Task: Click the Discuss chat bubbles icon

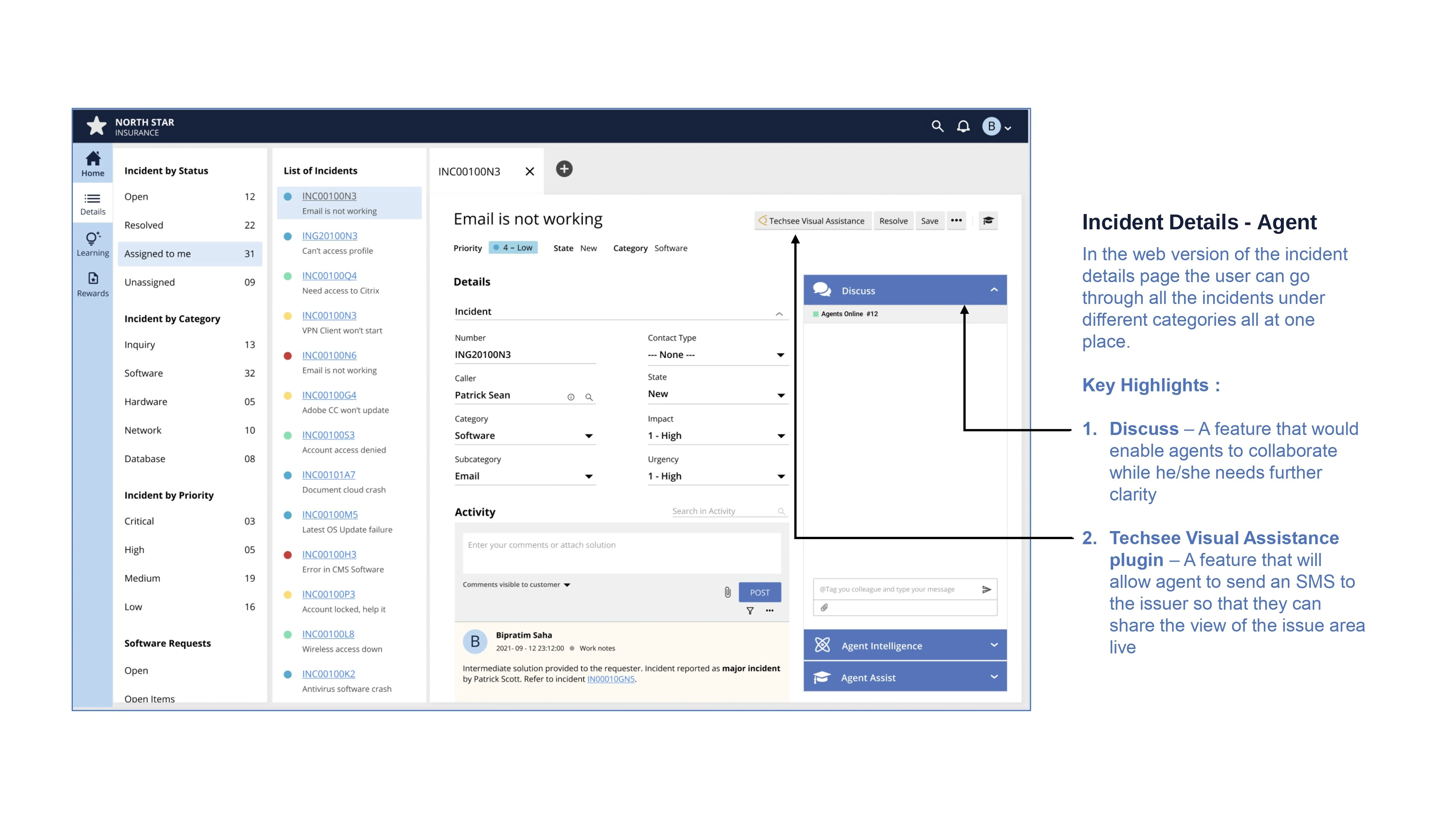Action: pyautogui.click(x=822, y=290)
